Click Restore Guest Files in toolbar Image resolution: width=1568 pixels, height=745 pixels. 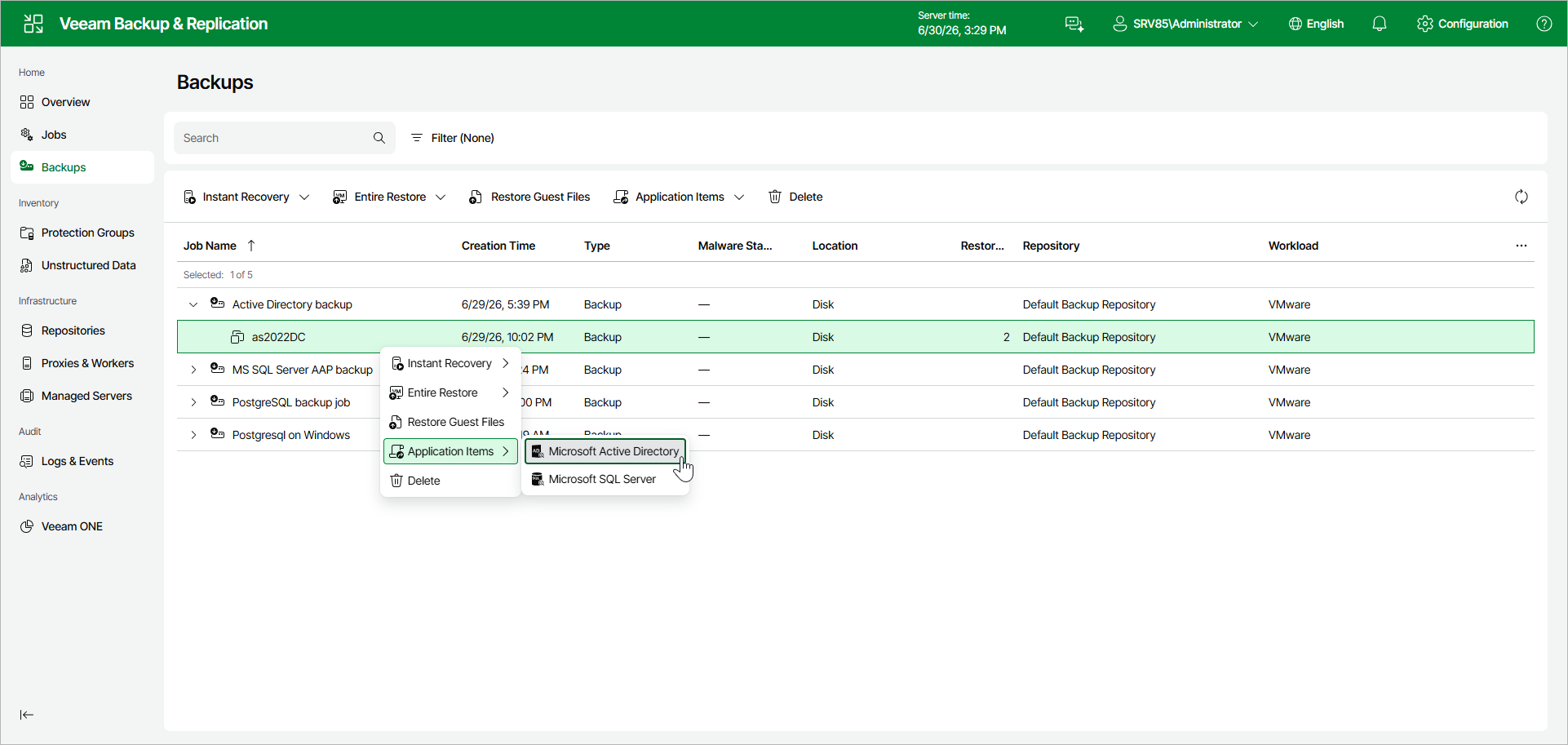pyautogui.click(x=529, y=197)
